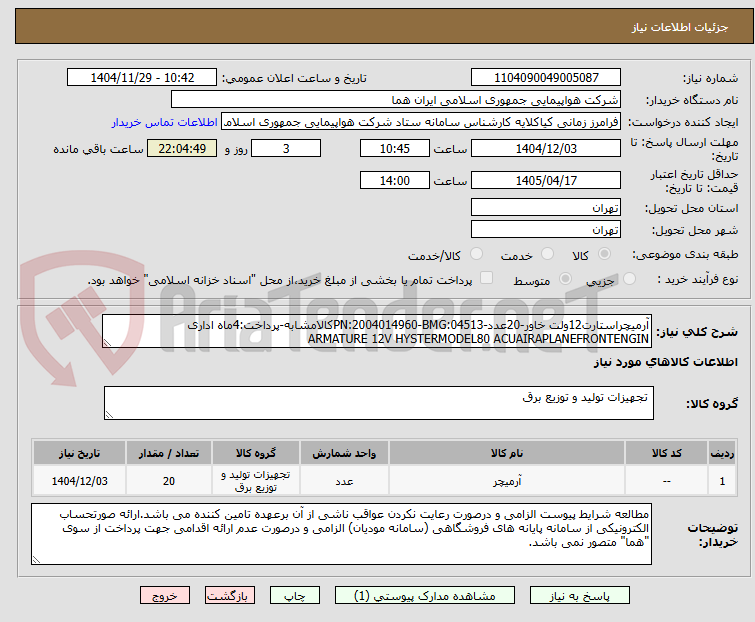755x622 pixels.
Task: Click the remaining days field showing 3
Action: click(286, 148)
